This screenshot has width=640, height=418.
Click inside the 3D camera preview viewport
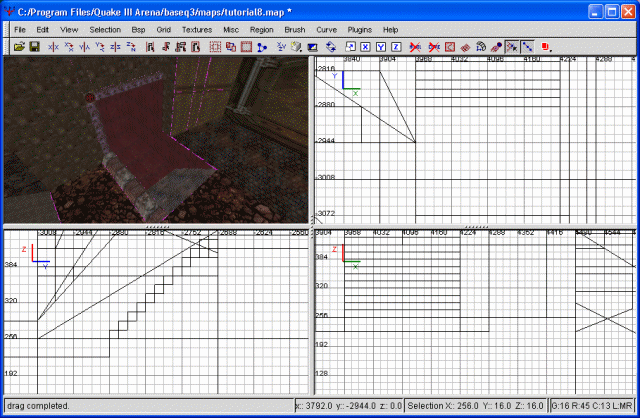pyautogui.click(x=156, y=140)
